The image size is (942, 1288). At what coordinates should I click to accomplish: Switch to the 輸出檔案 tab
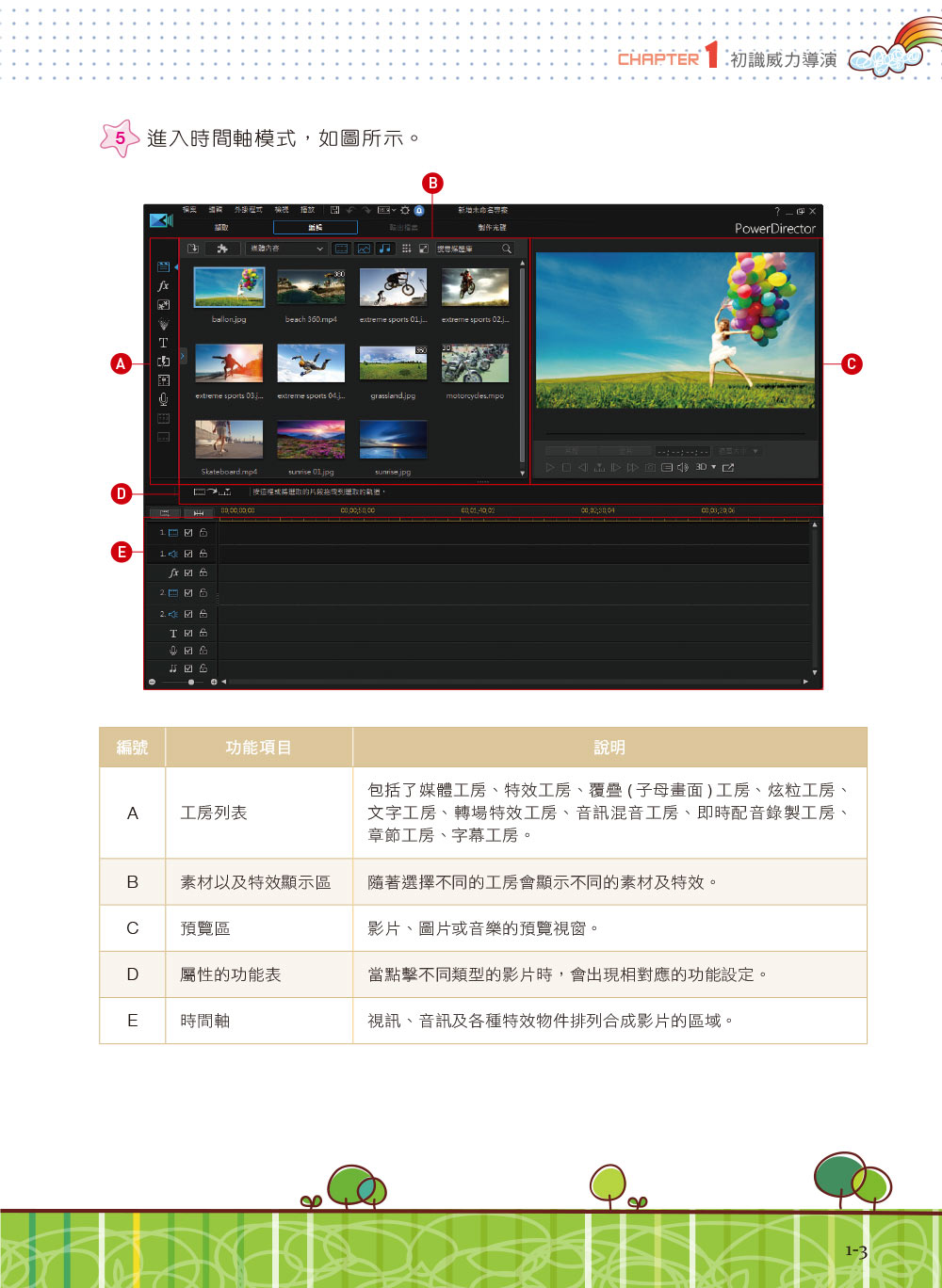tap(403, 227)
